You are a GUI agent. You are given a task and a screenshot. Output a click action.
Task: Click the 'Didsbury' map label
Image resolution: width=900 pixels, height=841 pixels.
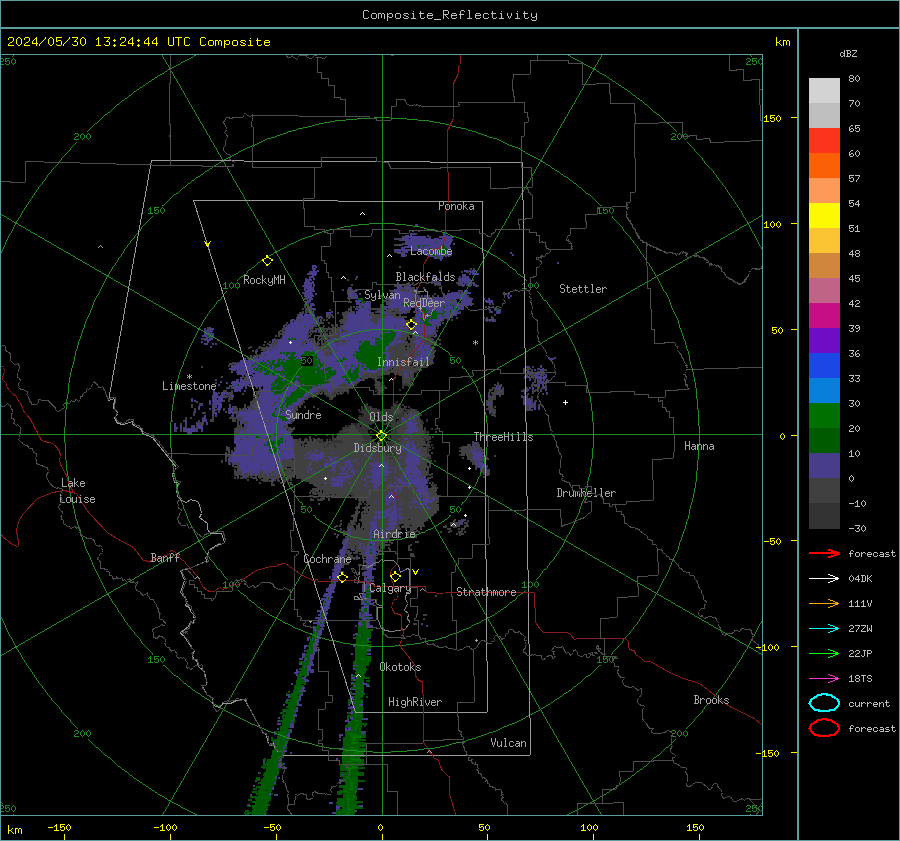pos(378,448)
